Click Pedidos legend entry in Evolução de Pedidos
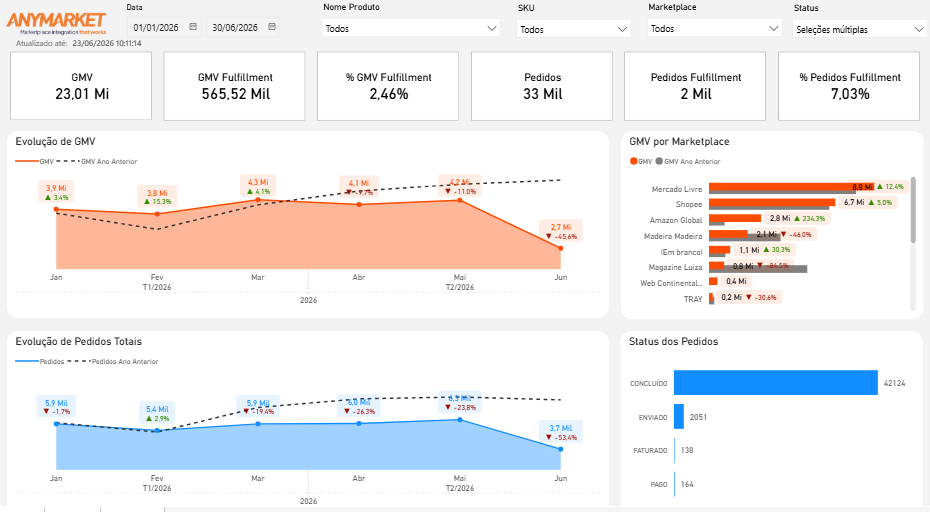The width and height of the screenshot is (930, 512). pyautogui.click(x=40, y=361)
